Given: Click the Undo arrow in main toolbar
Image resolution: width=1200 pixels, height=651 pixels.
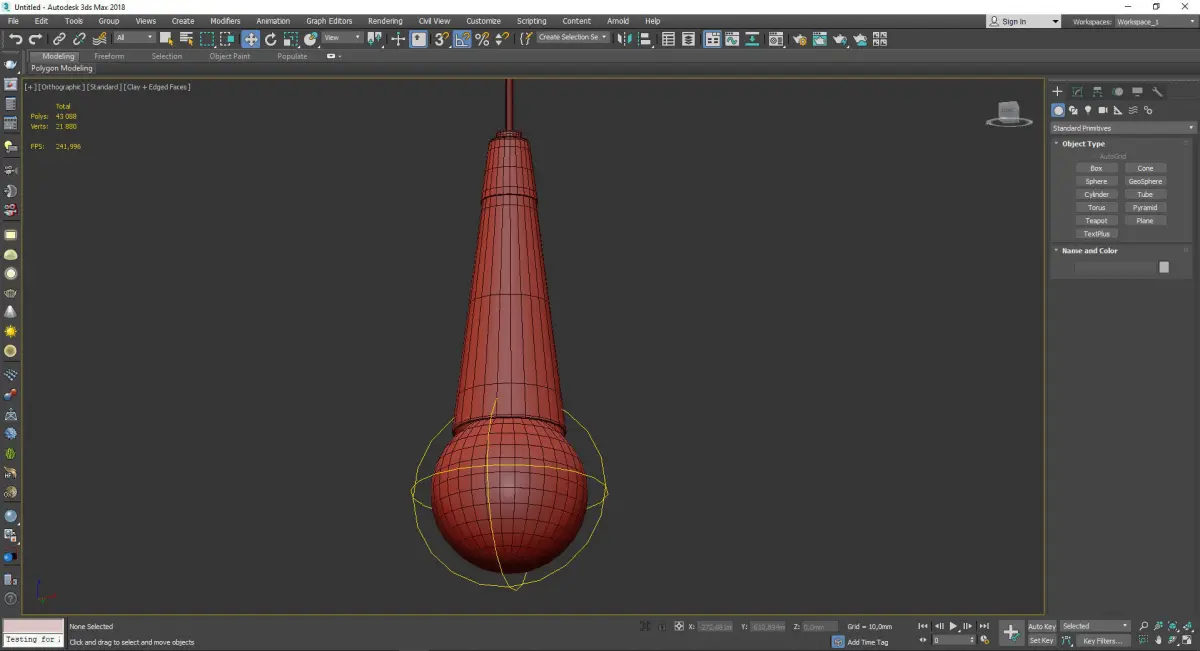Looking at the screenshot, I should [x=16, y=39].
